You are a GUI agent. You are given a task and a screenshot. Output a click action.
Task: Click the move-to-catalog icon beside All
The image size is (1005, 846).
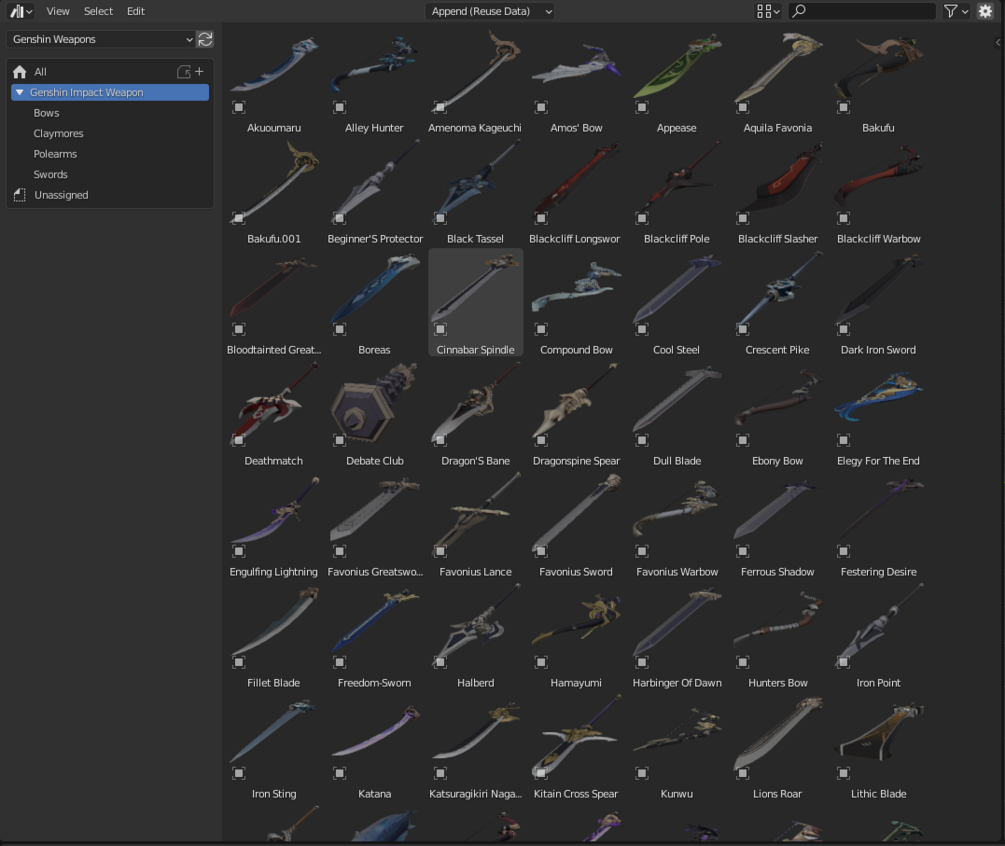(x=184, y=72)
